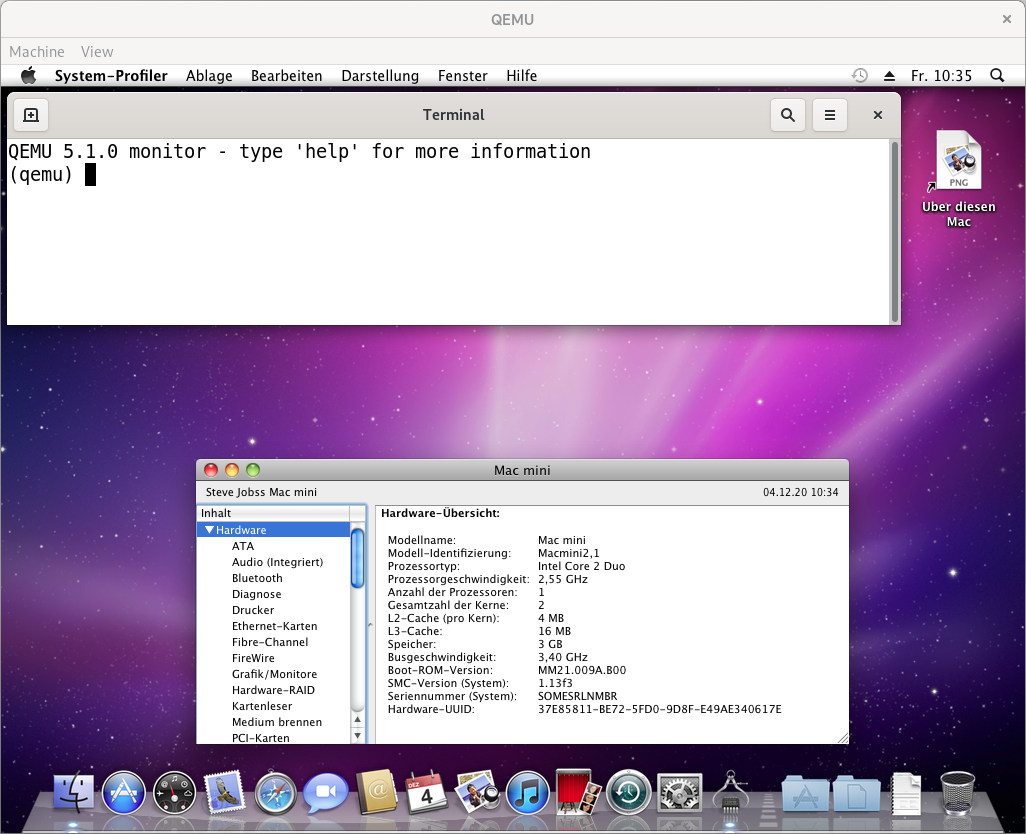Screen dimensions: 1026x834
Task: Open the Documents folder stack in Dock
Action: 857,793
